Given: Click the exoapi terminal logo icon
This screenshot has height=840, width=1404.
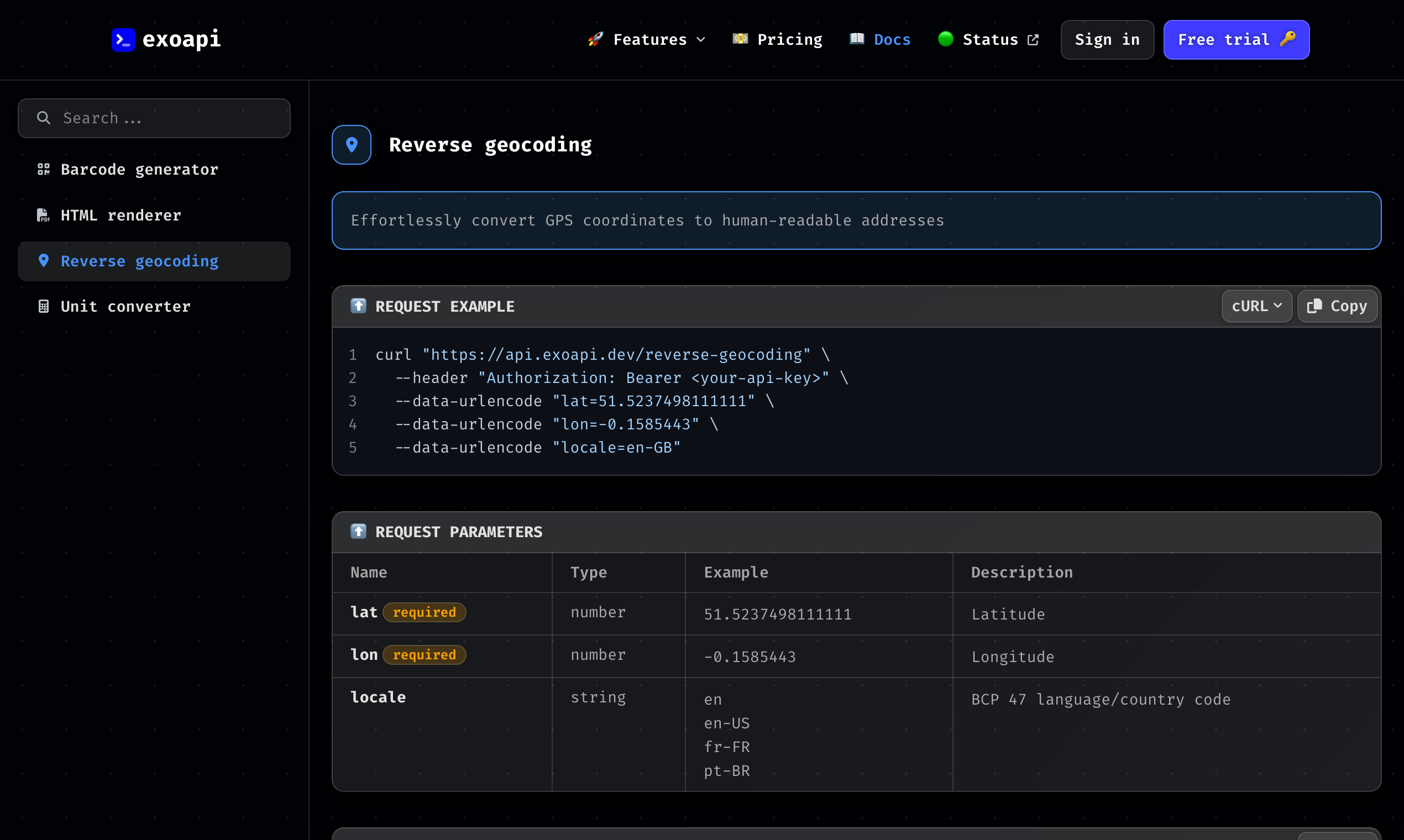Looking at the screenshot, I should pyautogui.click(x=123, y=40).
